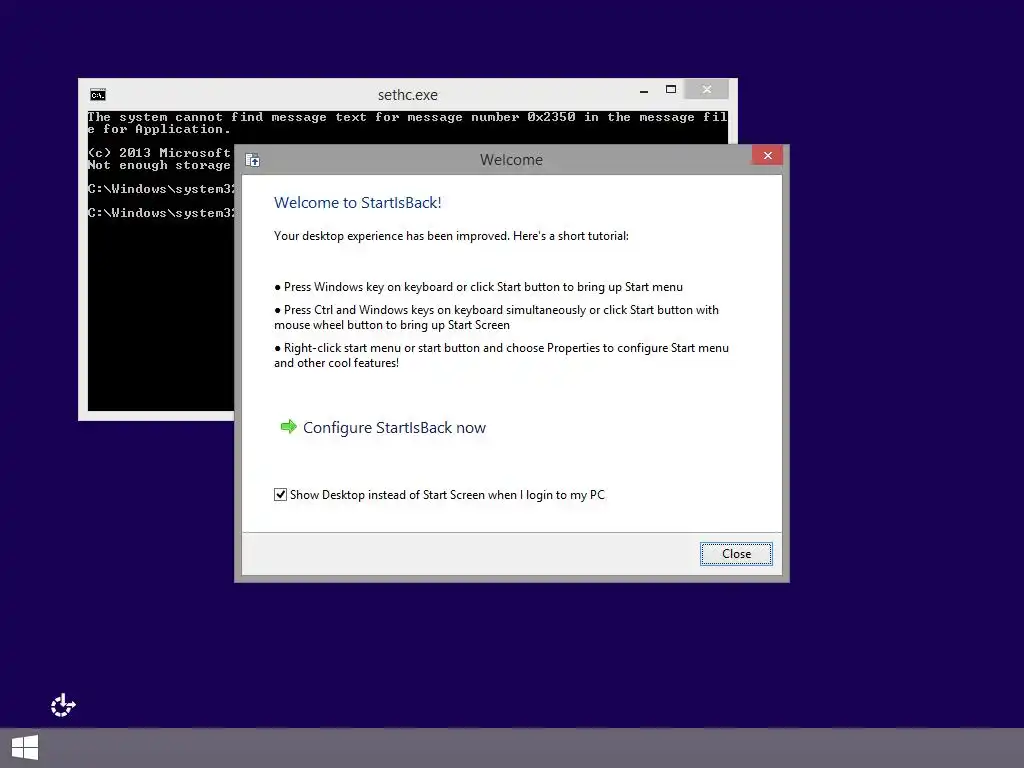The width and height of the screenshot is (1024, 768).
Task: Click the Windows Start button on taskbar
Action: pyautogui.click(x=25, y=748)
